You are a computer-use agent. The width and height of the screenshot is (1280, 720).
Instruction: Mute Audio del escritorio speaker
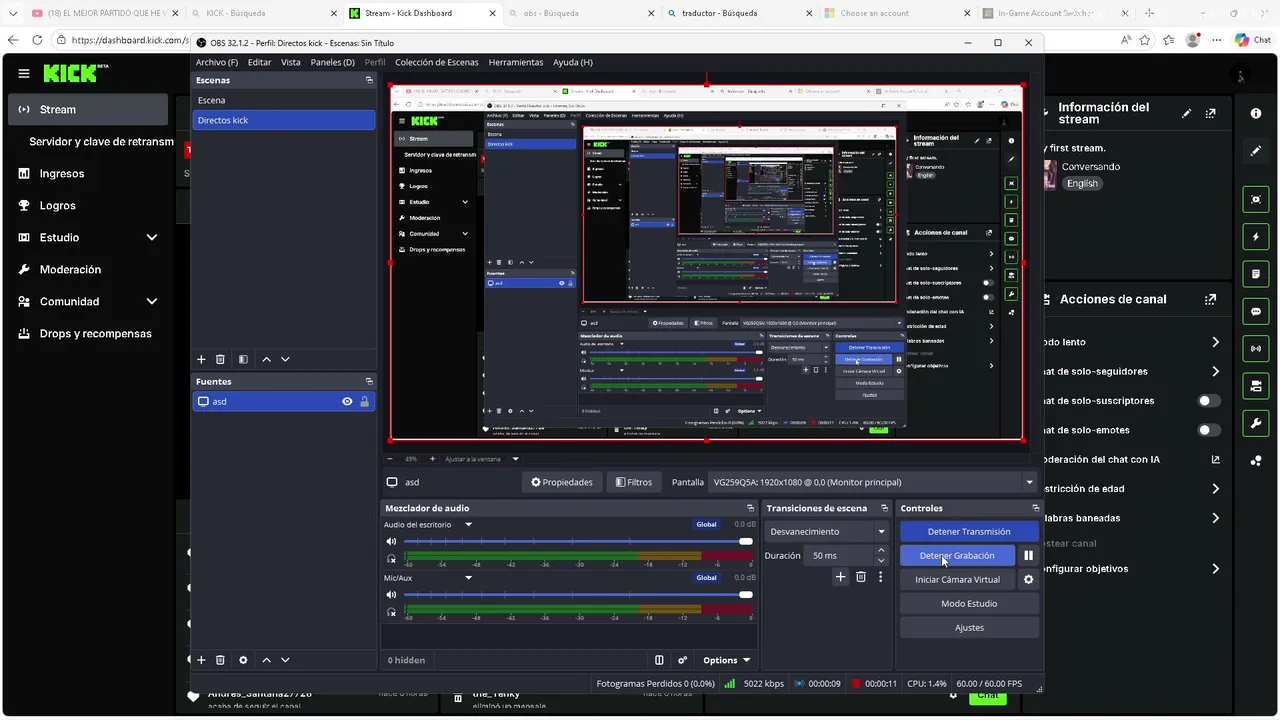point(391,541)
